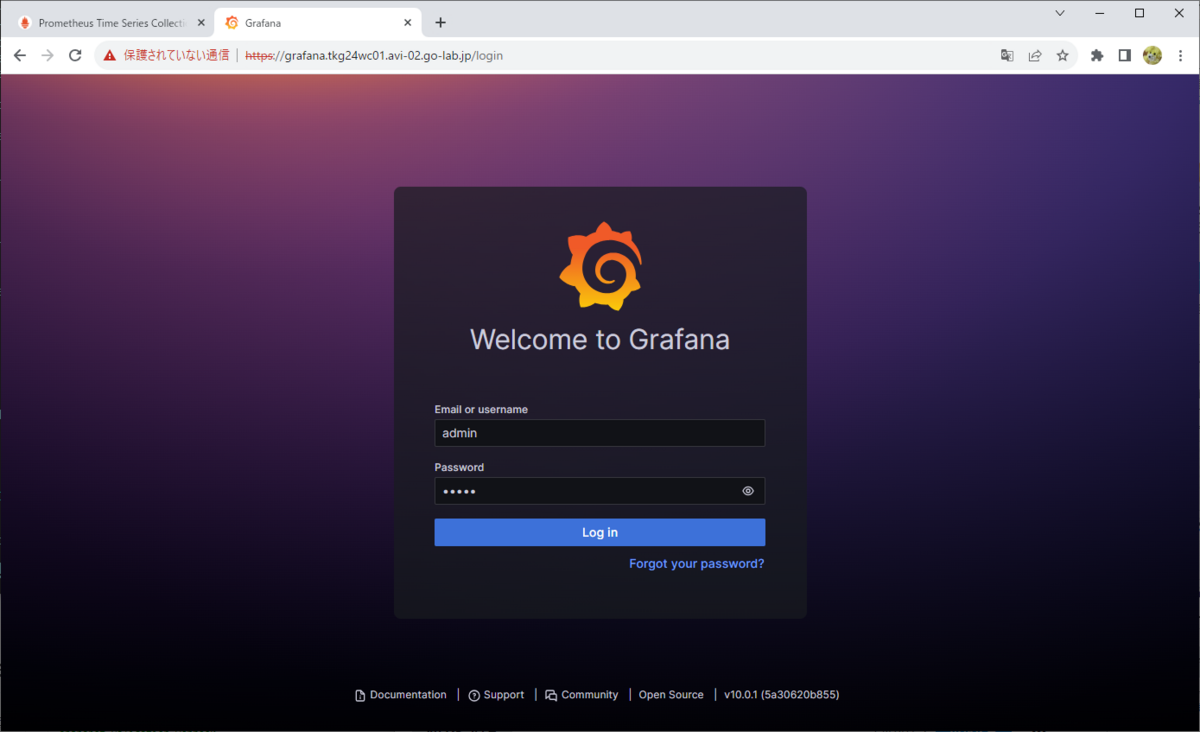Open the Open Source footer link
The height and width of the screenshot is (732, 1200).
[x=671, y=695]
